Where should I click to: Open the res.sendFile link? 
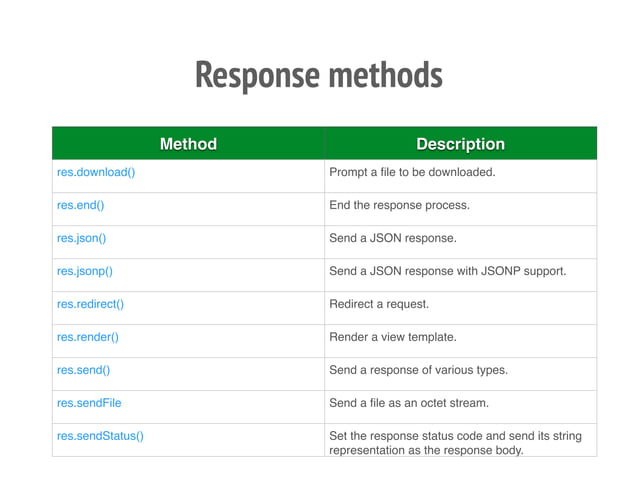point(89,403)
